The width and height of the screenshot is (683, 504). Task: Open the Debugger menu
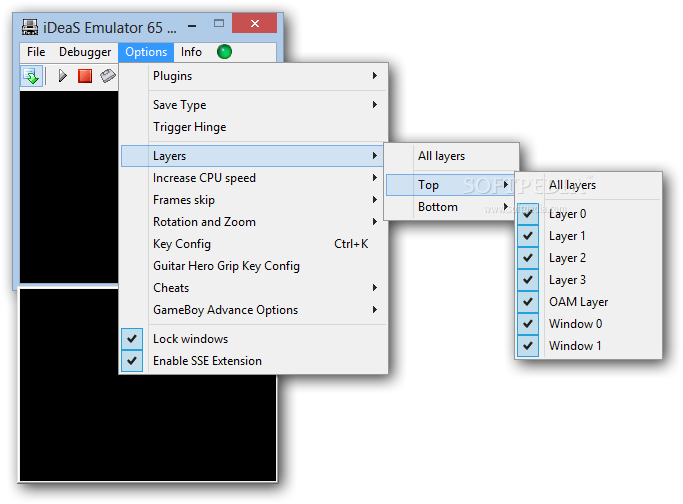(x=85, y=52)
